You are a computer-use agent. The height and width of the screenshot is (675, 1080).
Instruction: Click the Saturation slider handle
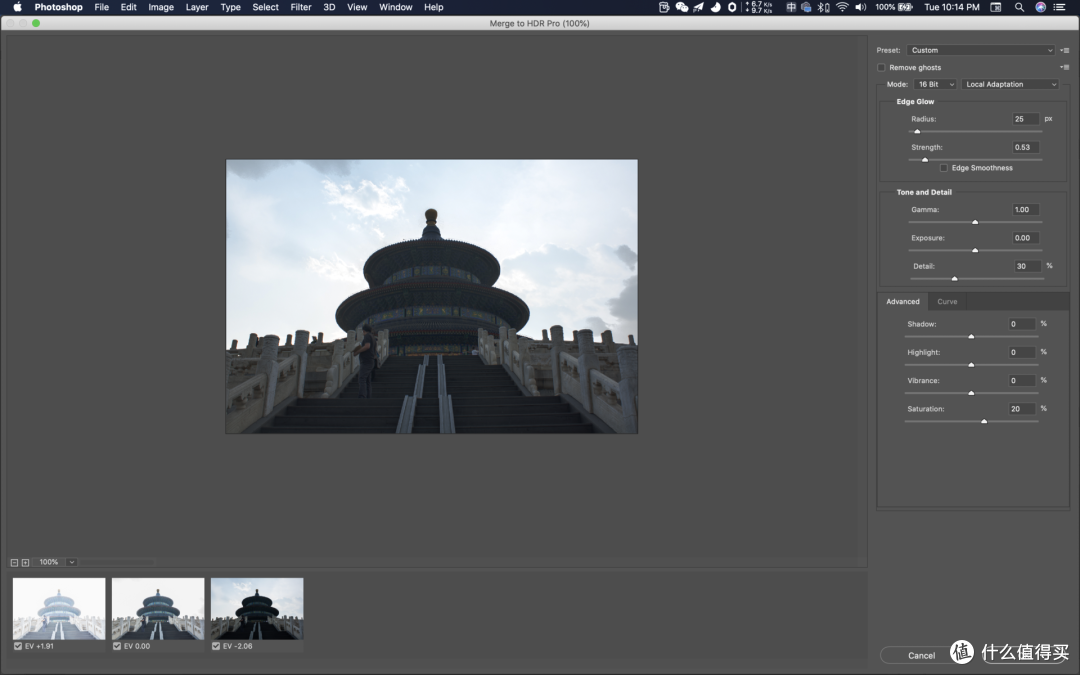[x=984, y=421]
